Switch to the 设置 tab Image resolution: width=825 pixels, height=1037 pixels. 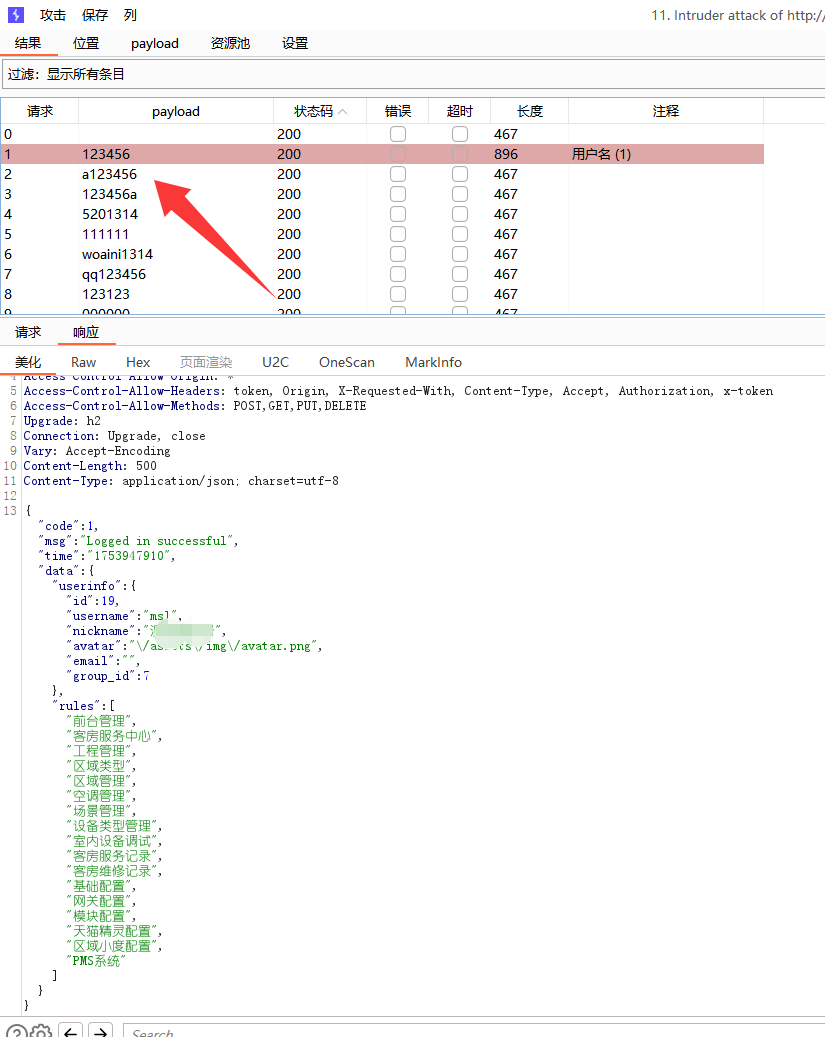click(295, 43)
